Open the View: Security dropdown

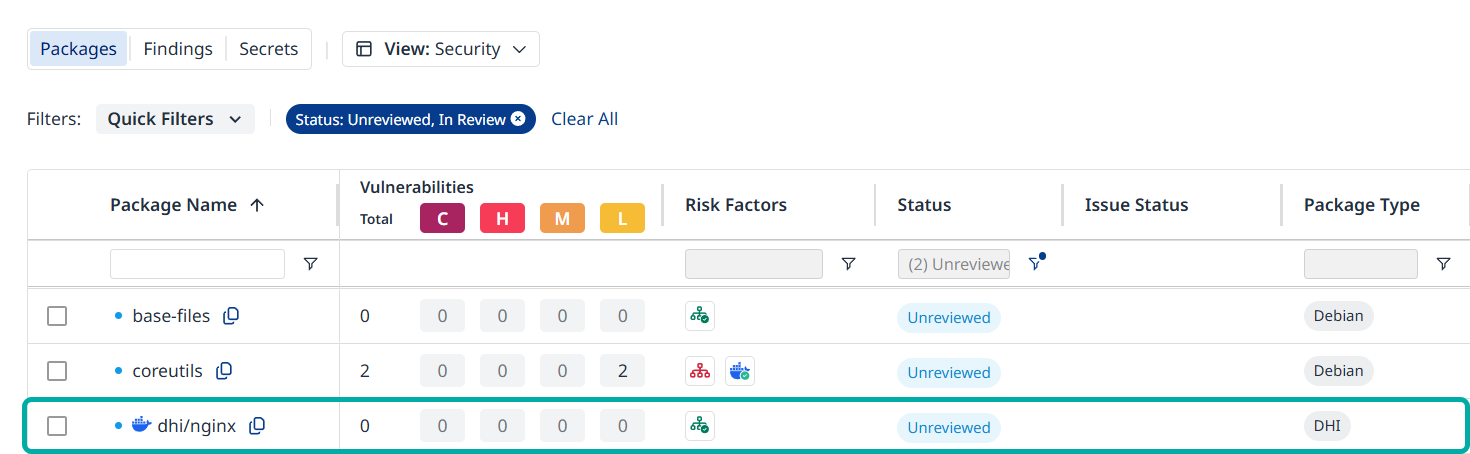441,49
